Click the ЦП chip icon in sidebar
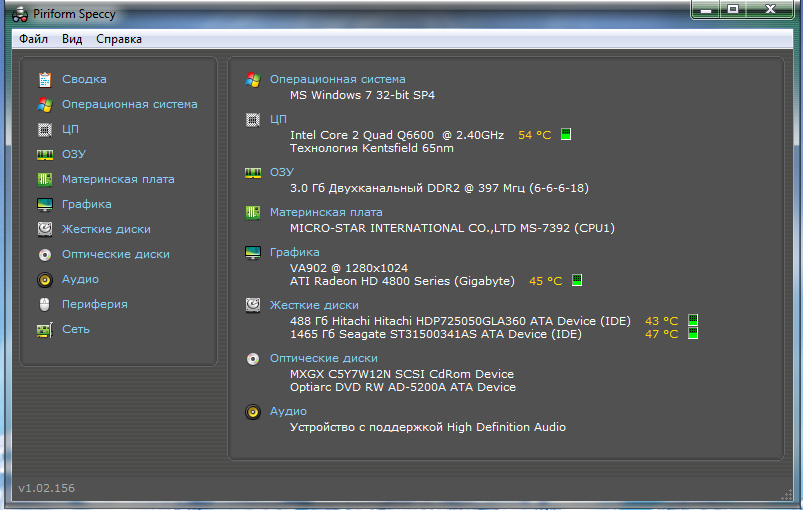 pyautogui.click(x=45, y=130)
